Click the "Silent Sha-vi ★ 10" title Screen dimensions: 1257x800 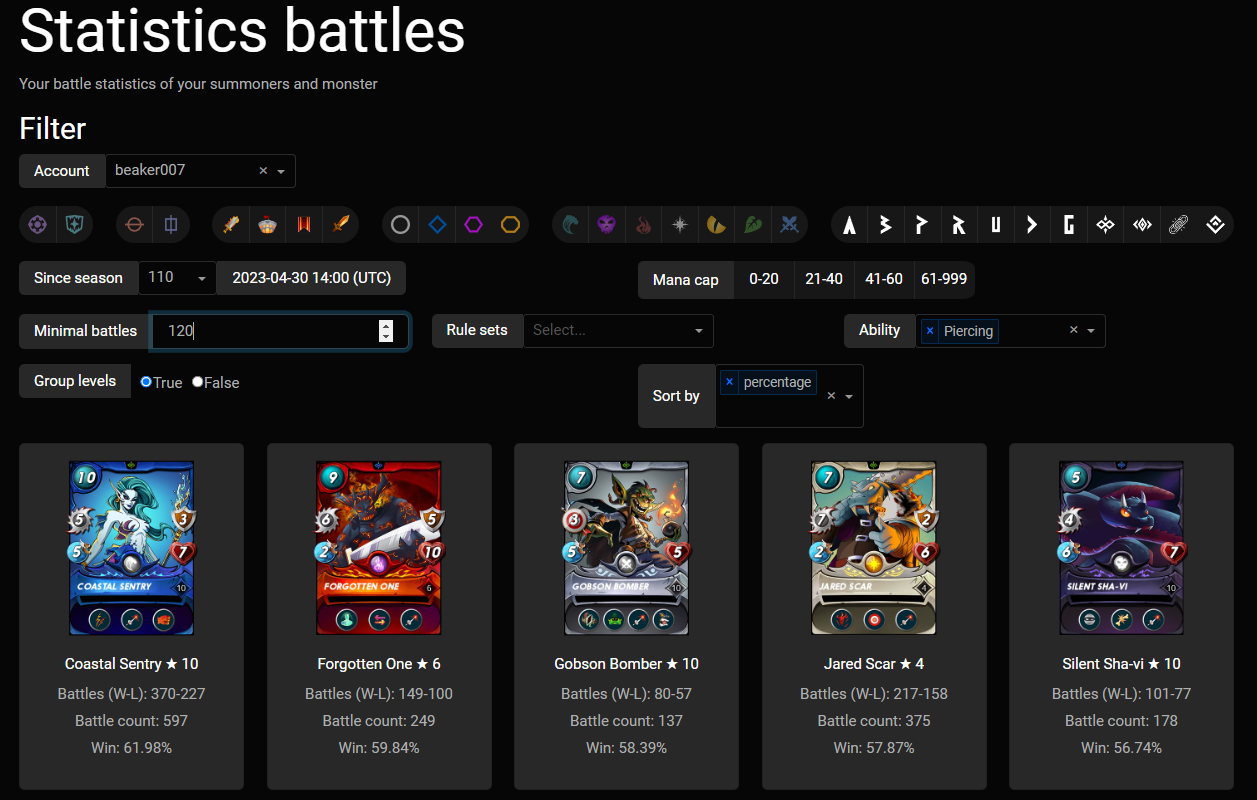(1121, 664)
